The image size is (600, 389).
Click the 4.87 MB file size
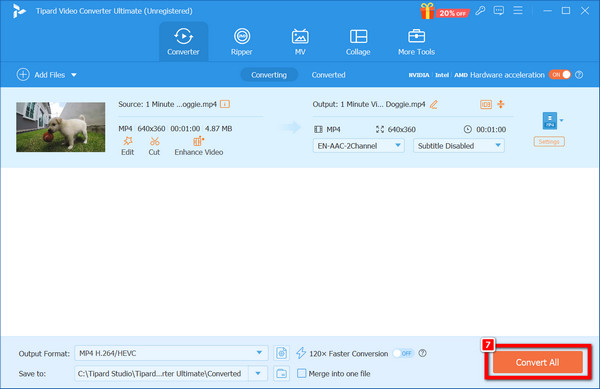(218, 129)
